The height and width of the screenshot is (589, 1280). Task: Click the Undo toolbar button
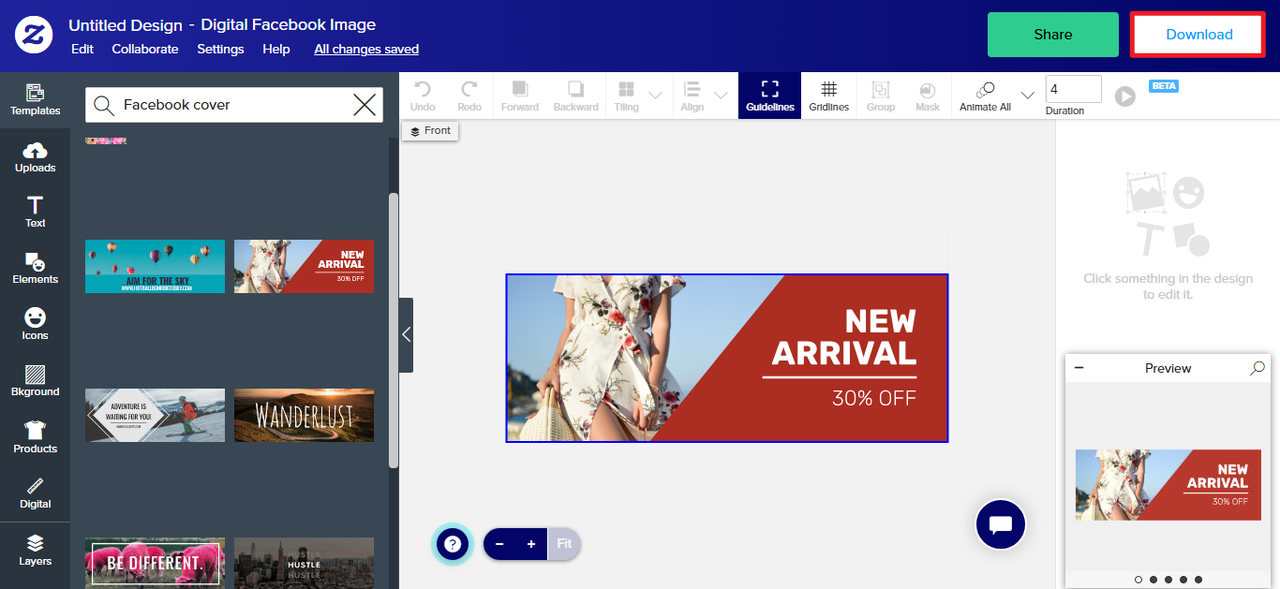pos(423,96)
